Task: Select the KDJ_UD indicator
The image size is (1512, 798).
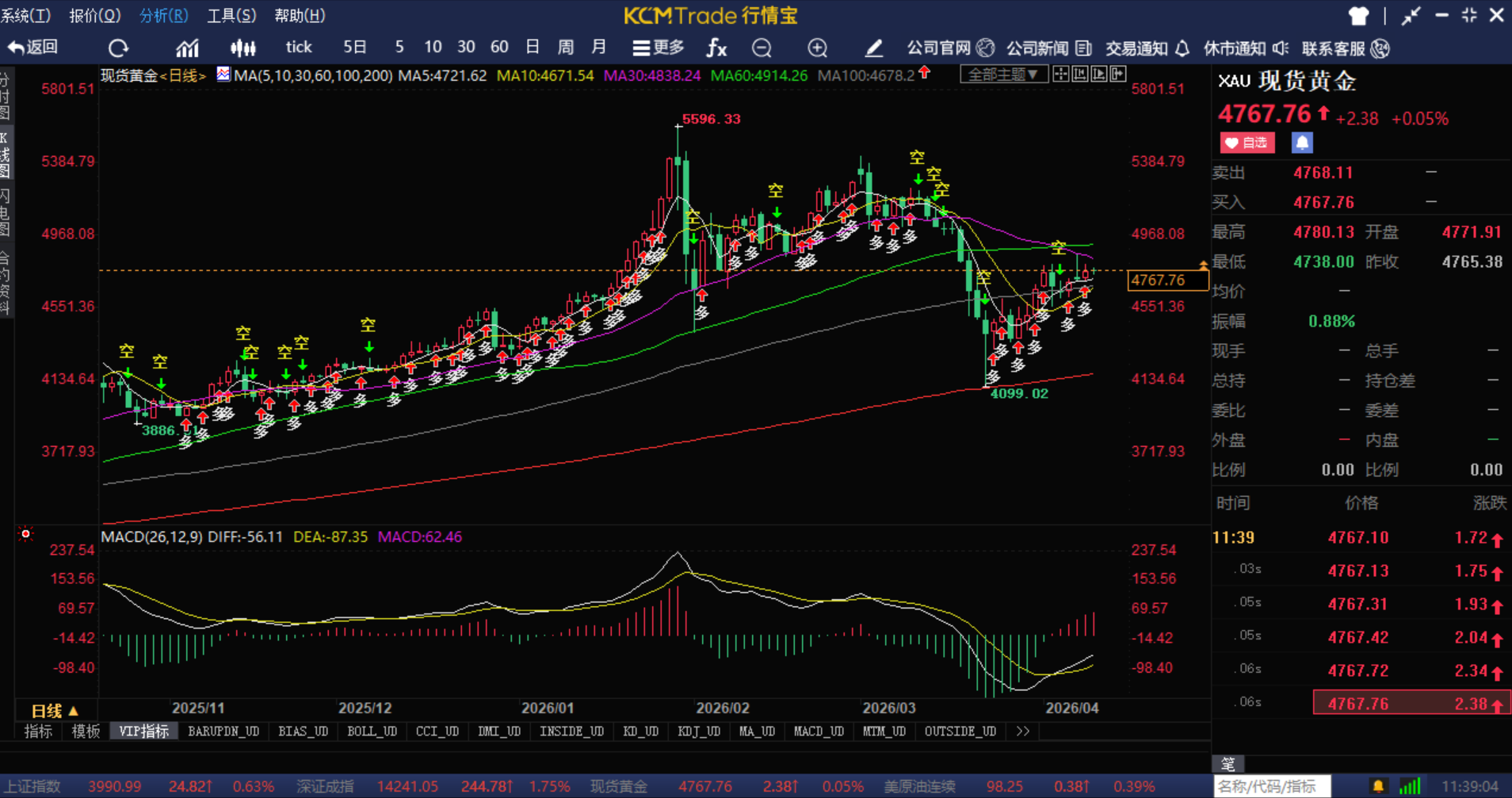Action: point(699,731)
